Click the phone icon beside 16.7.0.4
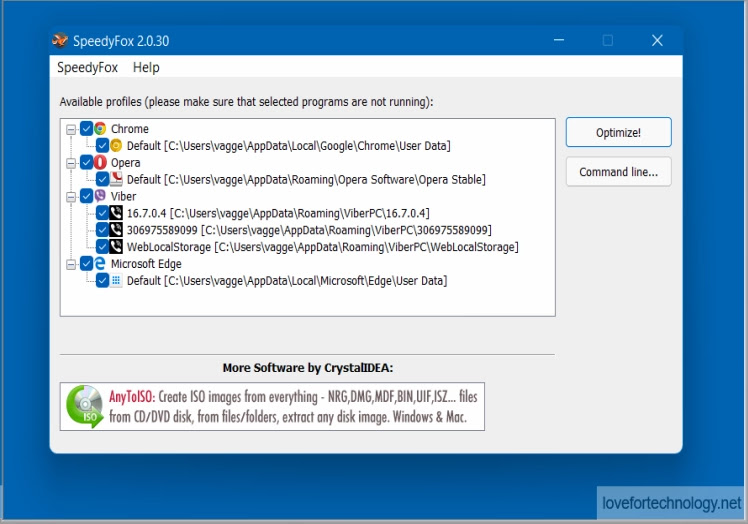Image resolution: width=748 pixels, height=524 pixels. point(116,213)
